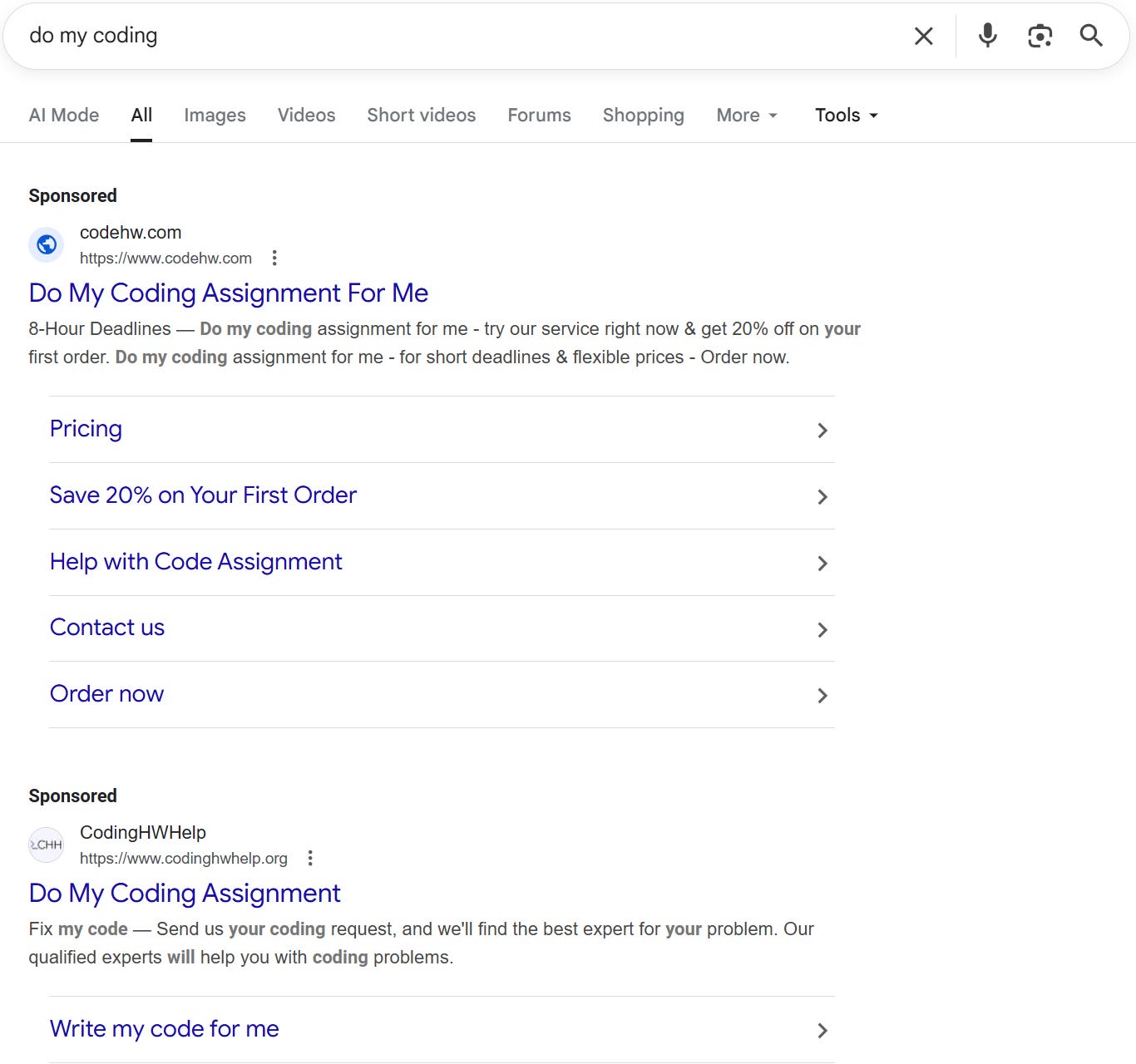1136x1064 pixels.
Task: Open three-dot menu next to codinghwhelp.org URL
Action: 310,858
